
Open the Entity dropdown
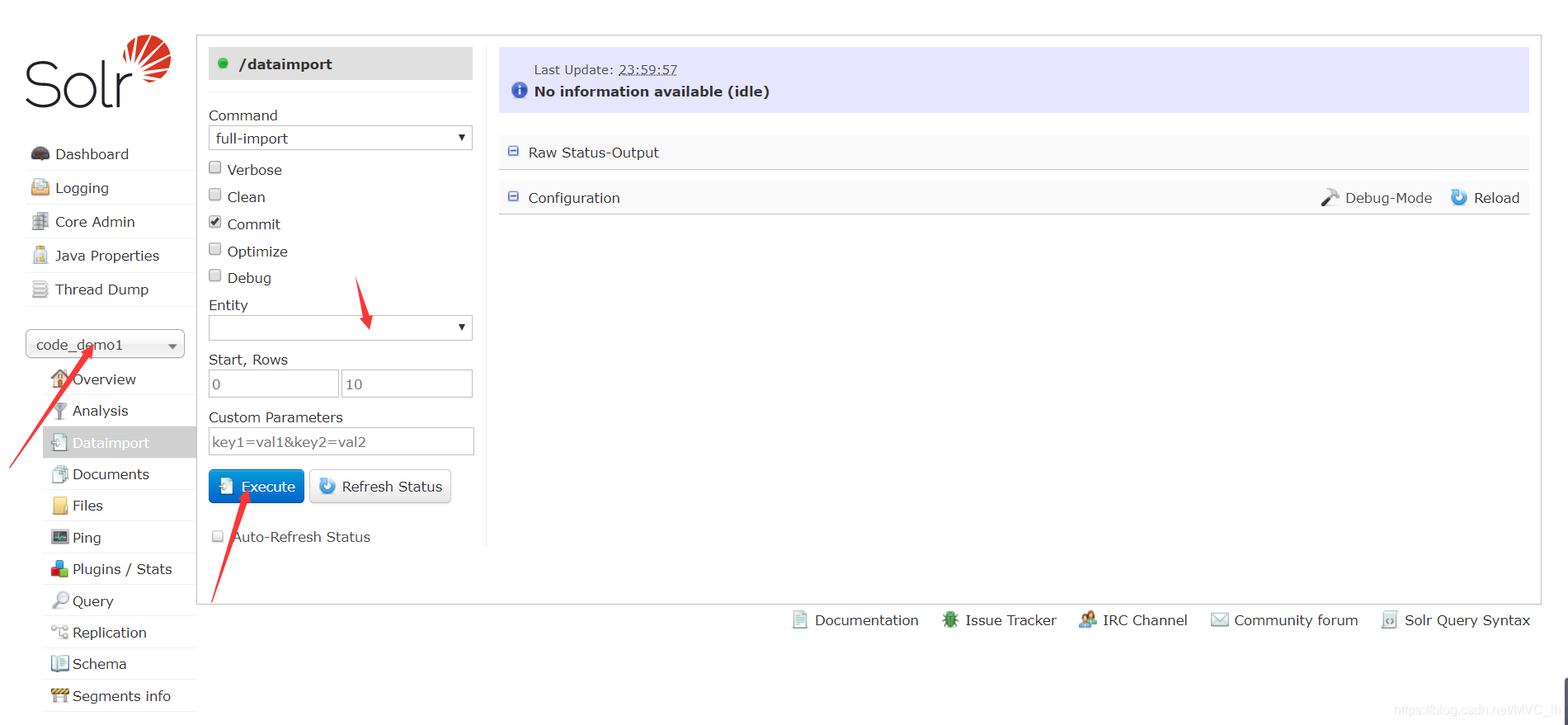tap(340, 327)
